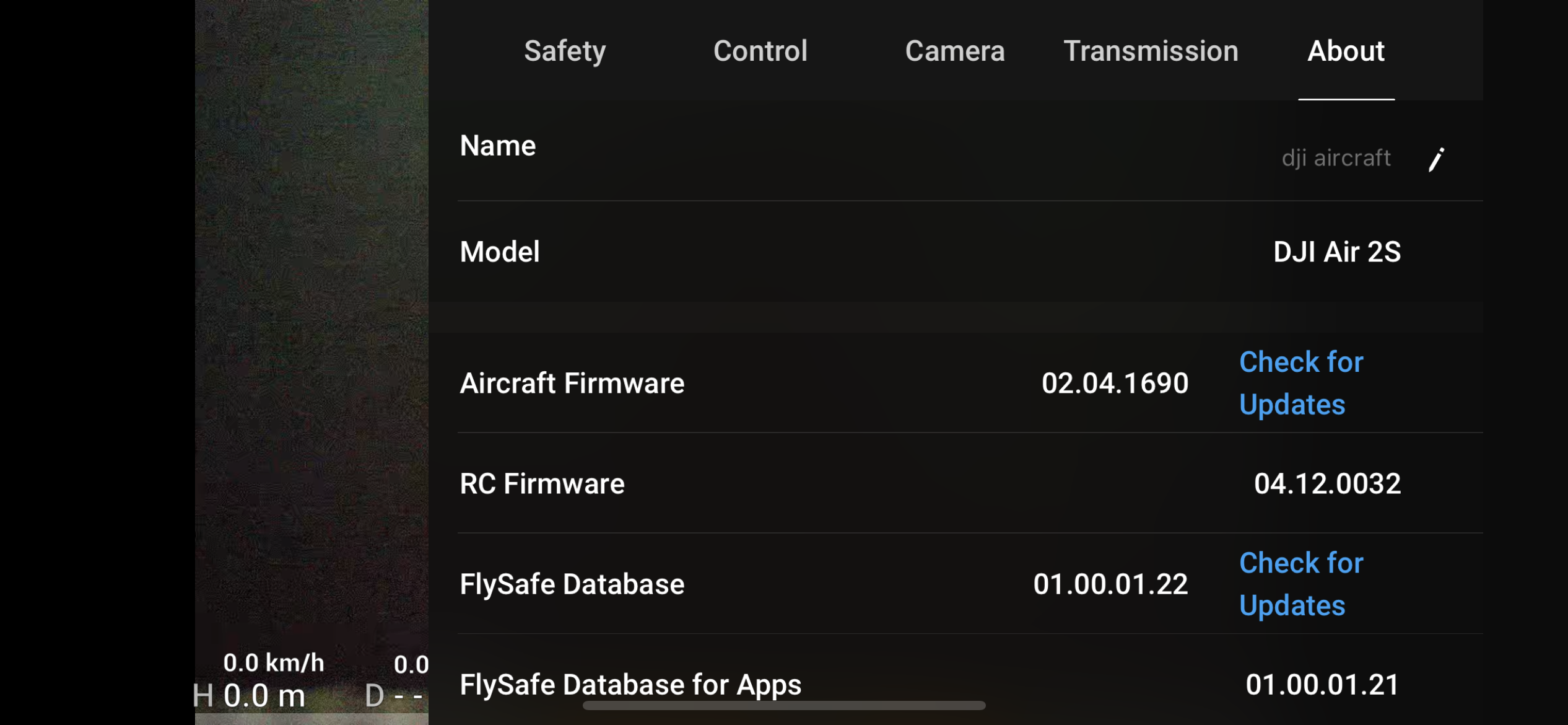Tap the camera live view to close settings
The height and width of the screenshot is (725, 1568).
(311, 310)
